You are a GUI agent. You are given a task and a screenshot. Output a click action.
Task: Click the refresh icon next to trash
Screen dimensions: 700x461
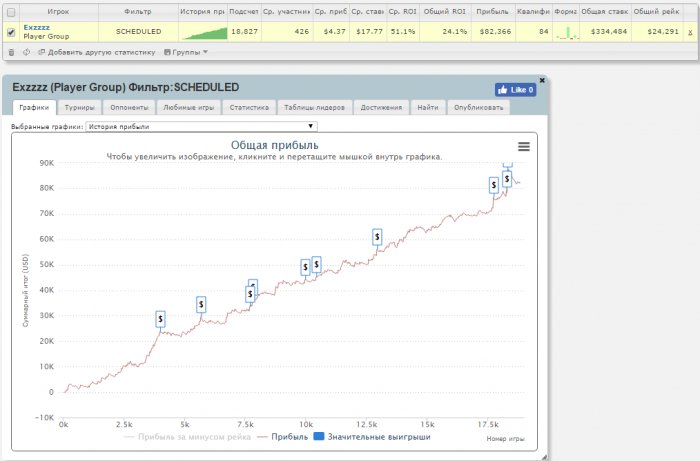click(x=26, y=52)
